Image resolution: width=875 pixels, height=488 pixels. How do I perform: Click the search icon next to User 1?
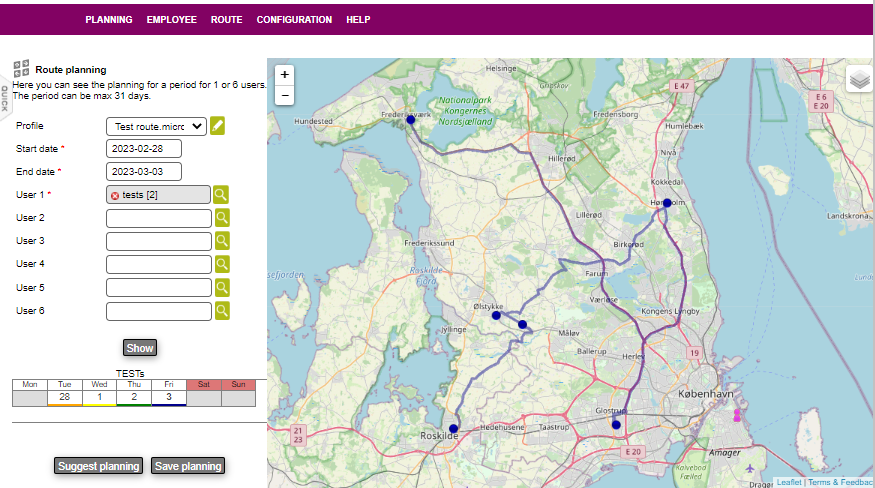coord(221,195)
